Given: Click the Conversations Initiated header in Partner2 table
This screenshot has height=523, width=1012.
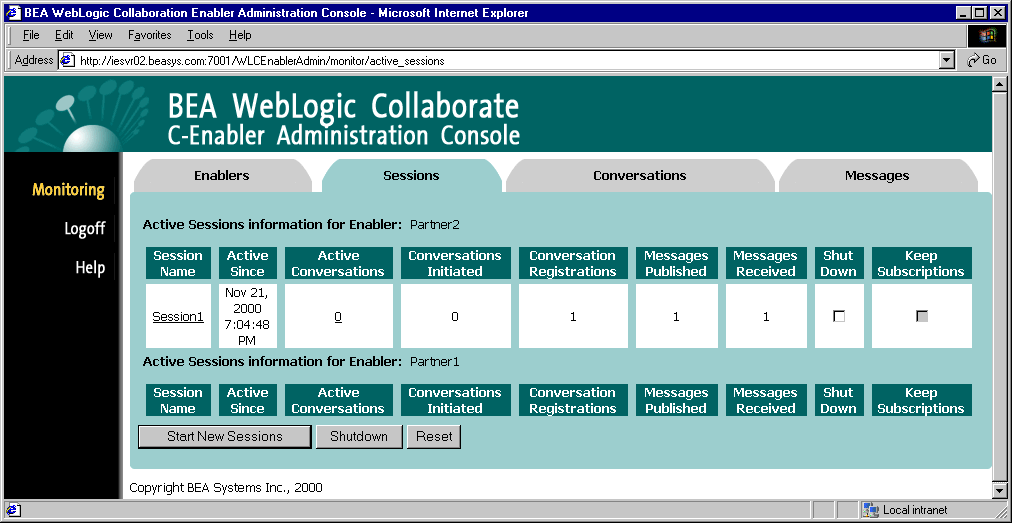Looking at the screenshot, I should tap(455, 263).
